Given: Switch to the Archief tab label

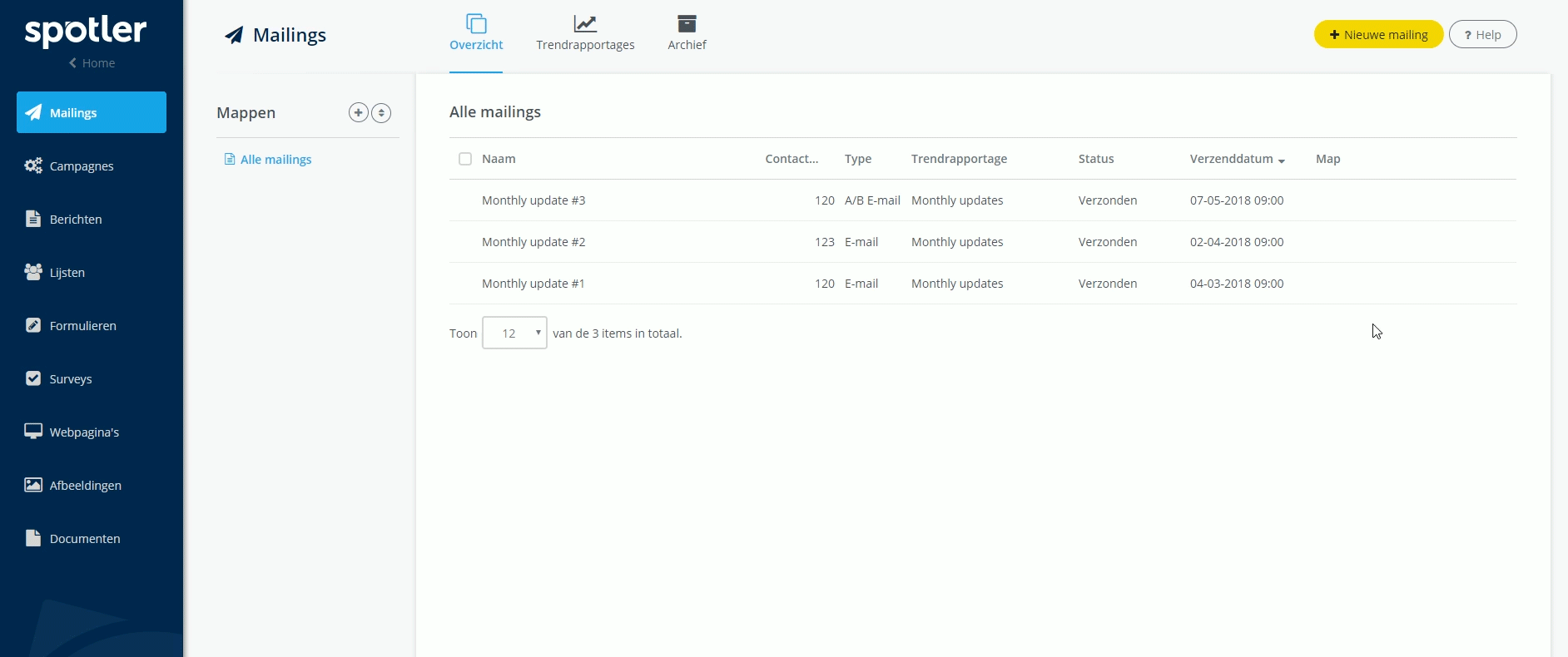Looking at the screenshot, I should [687, 45].
